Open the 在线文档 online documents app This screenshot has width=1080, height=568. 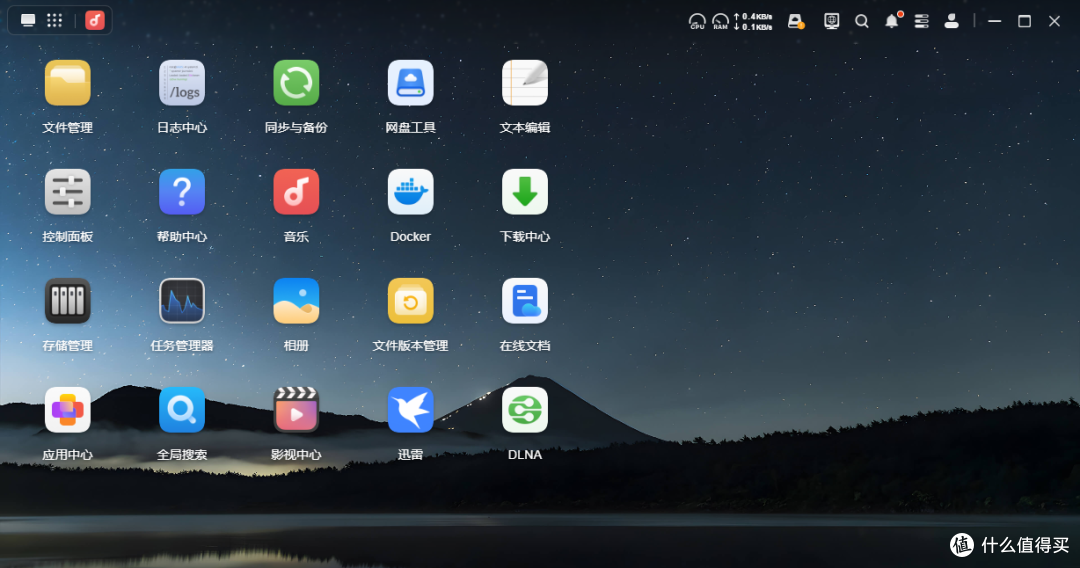click(525, 301)
